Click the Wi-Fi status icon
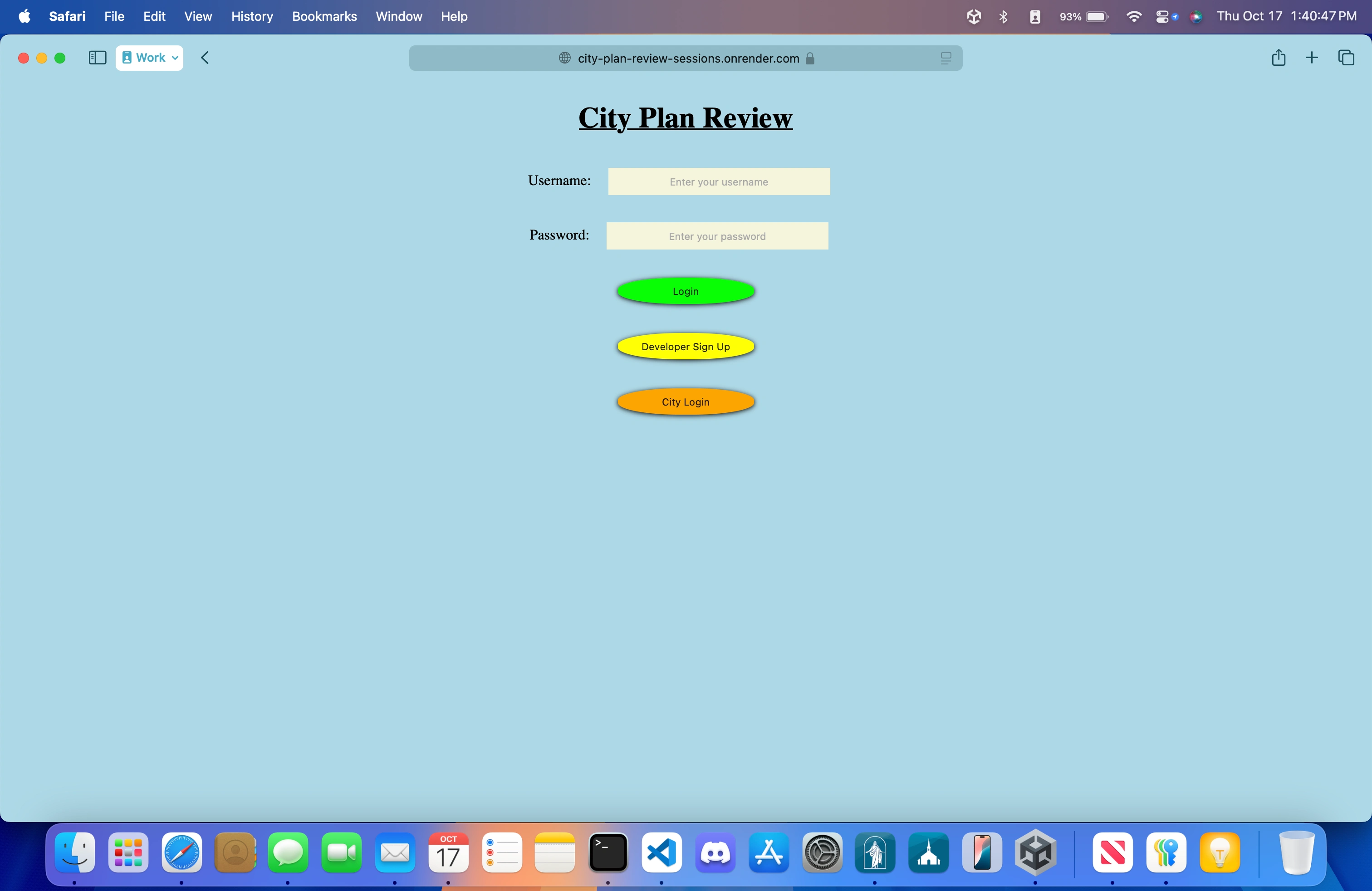 [x=1133, y=16]
